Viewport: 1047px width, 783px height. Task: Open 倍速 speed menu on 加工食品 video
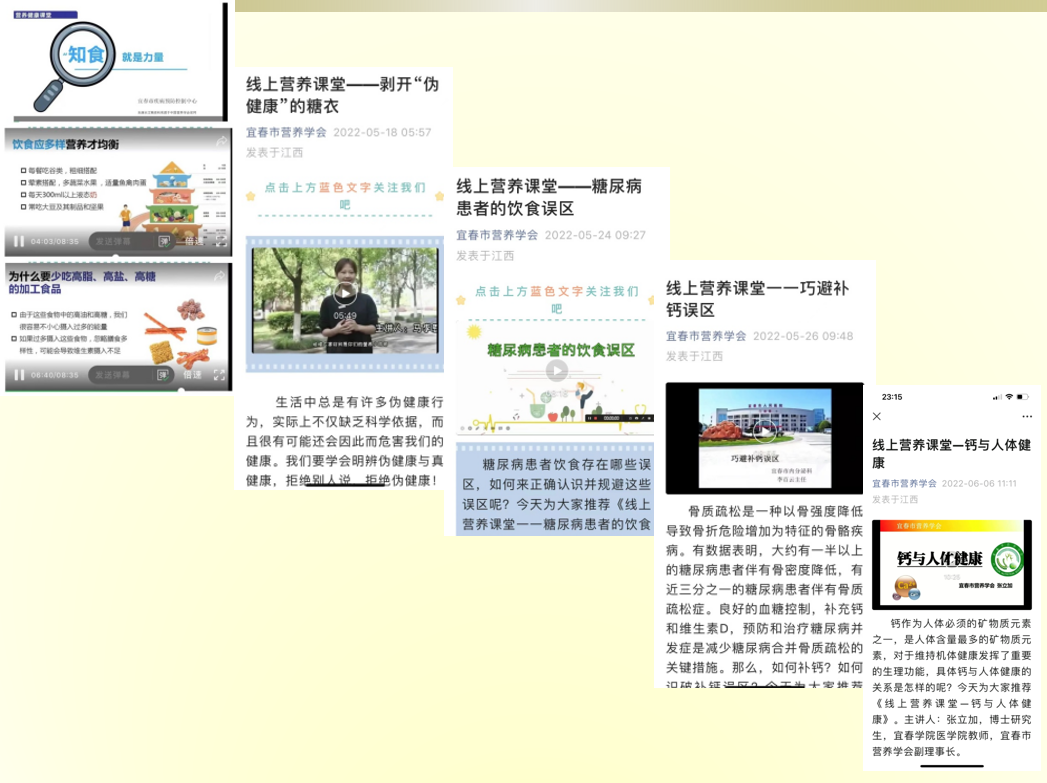(x=192, y=375)
